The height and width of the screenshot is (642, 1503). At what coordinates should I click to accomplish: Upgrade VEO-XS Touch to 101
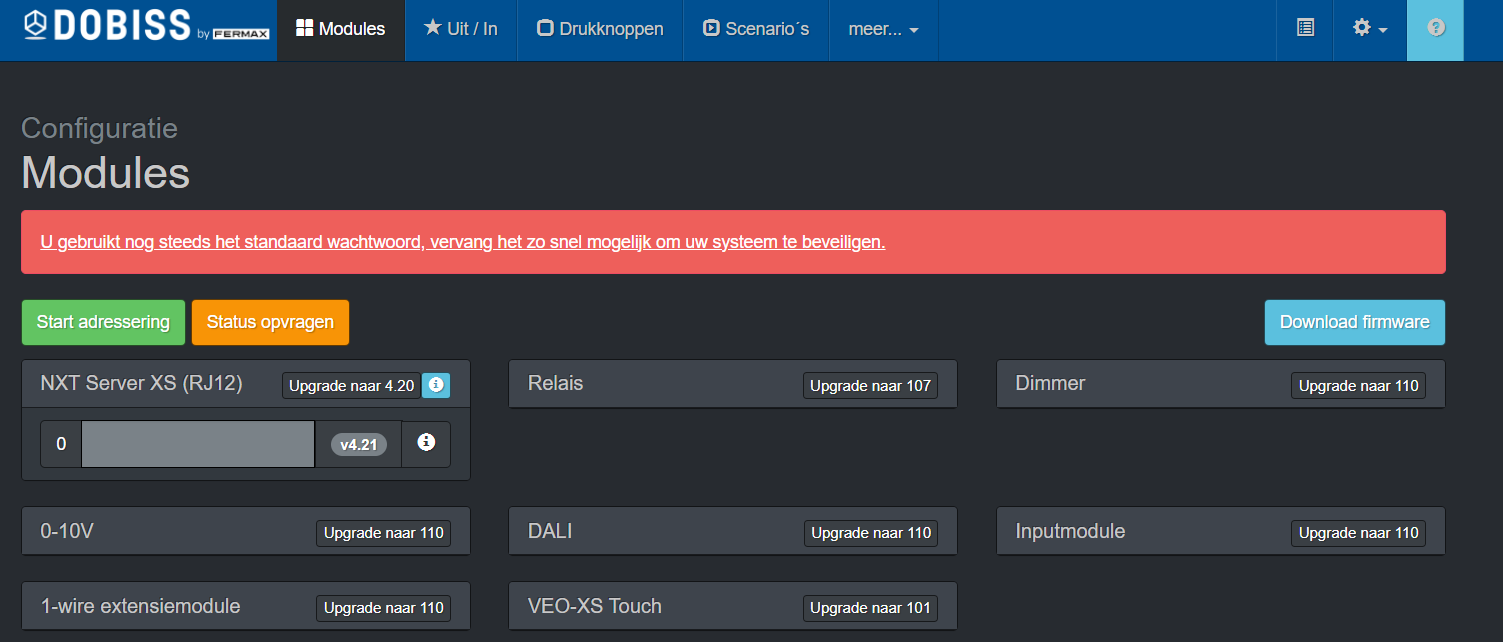870,608
